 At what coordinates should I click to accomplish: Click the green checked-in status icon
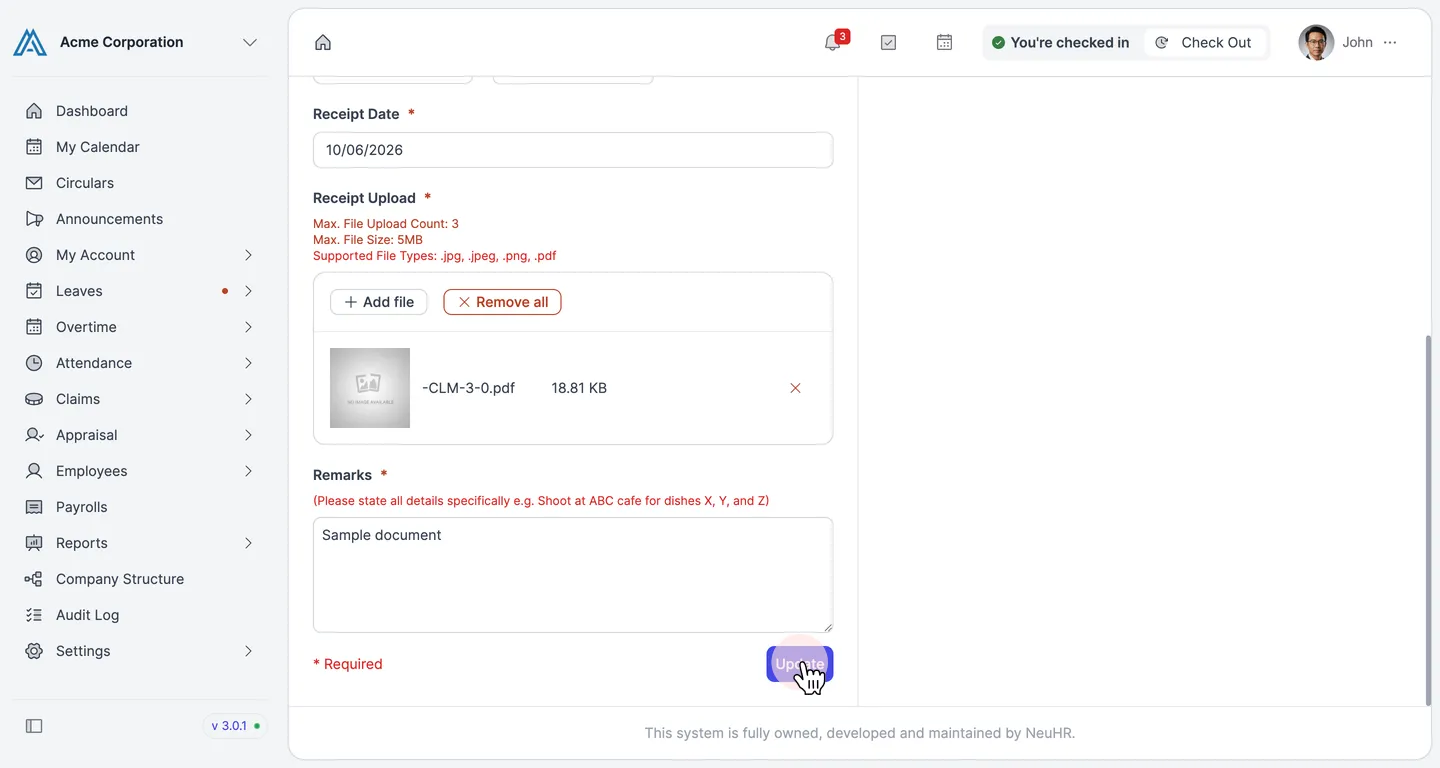pos(998,43)
